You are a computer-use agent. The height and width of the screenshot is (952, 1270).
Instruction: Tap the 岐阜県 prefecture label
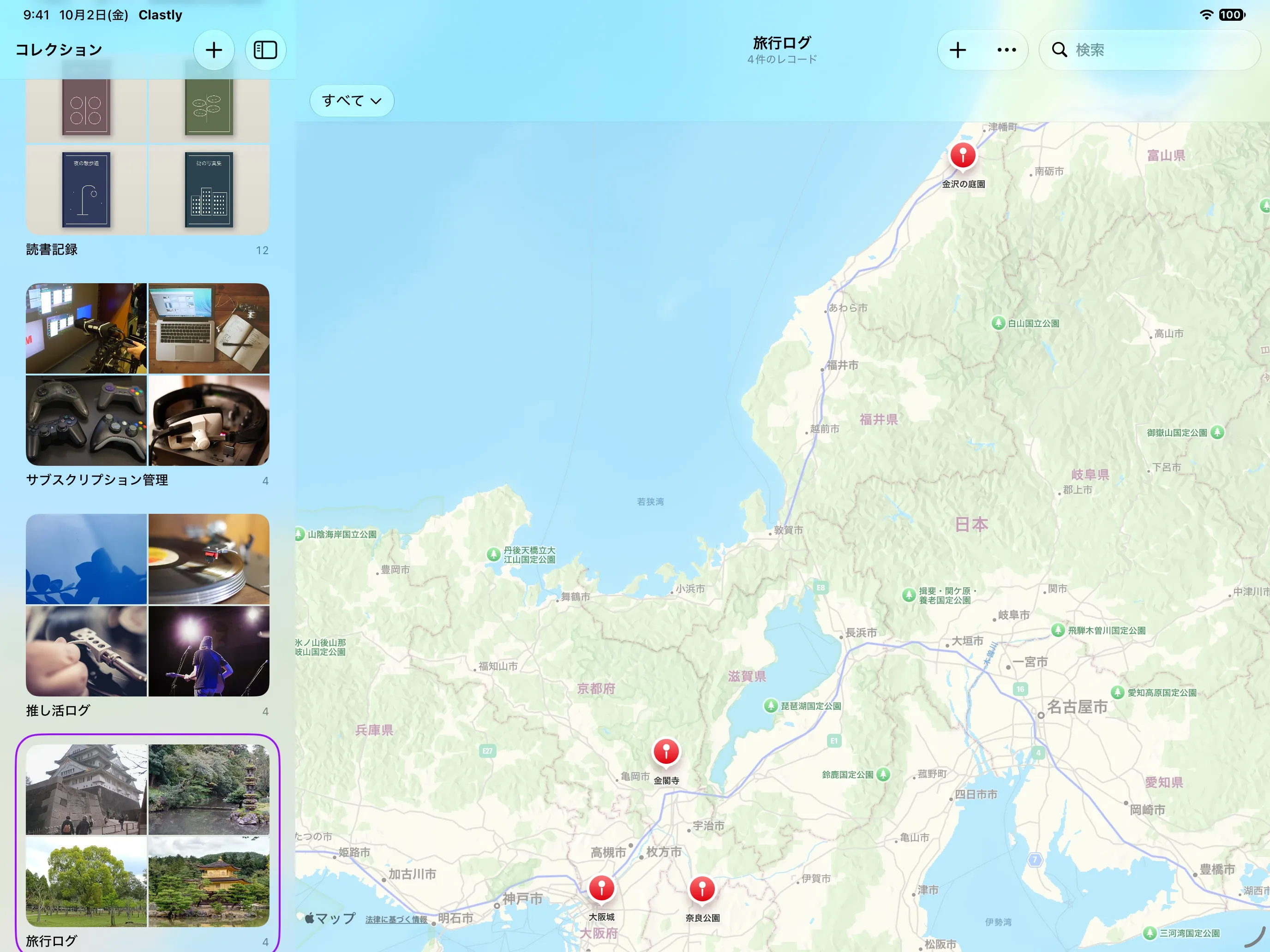coord(1090,475)
